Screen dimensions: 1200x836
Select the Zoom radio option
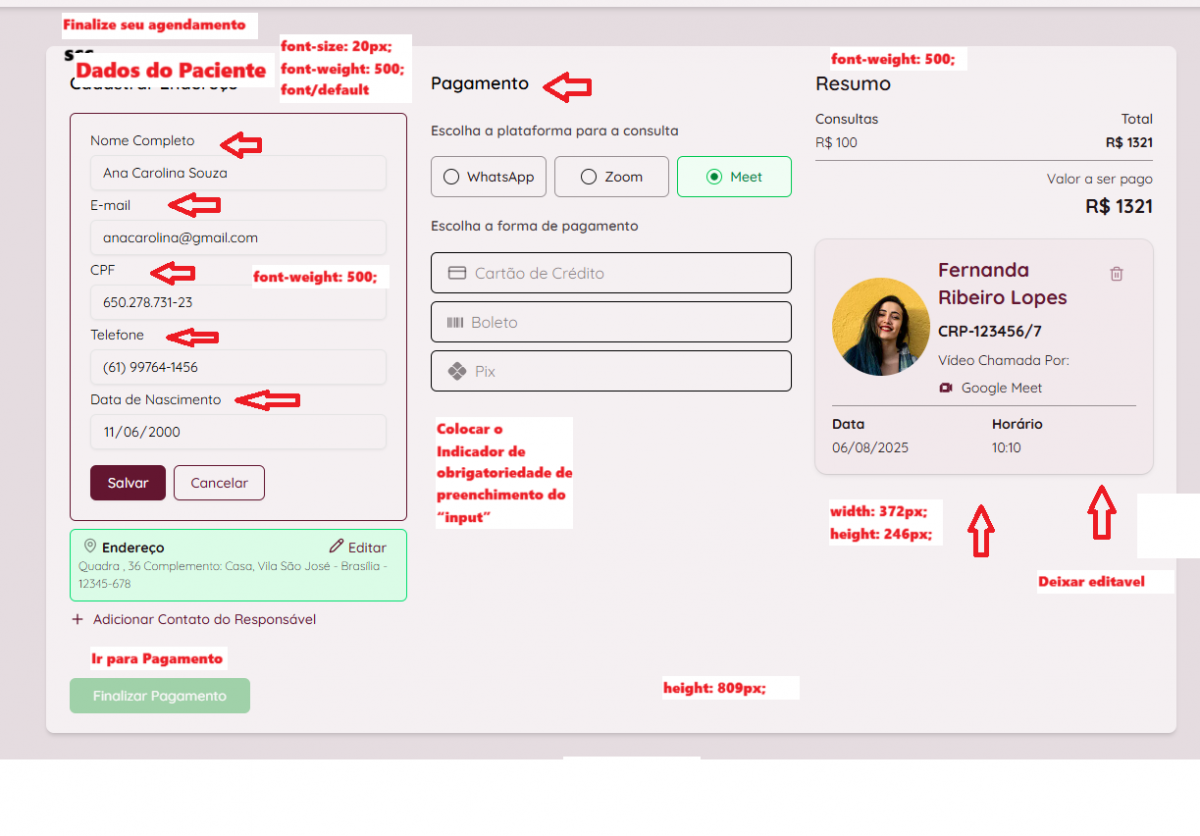pyautogui.click(x=588, y=177)
